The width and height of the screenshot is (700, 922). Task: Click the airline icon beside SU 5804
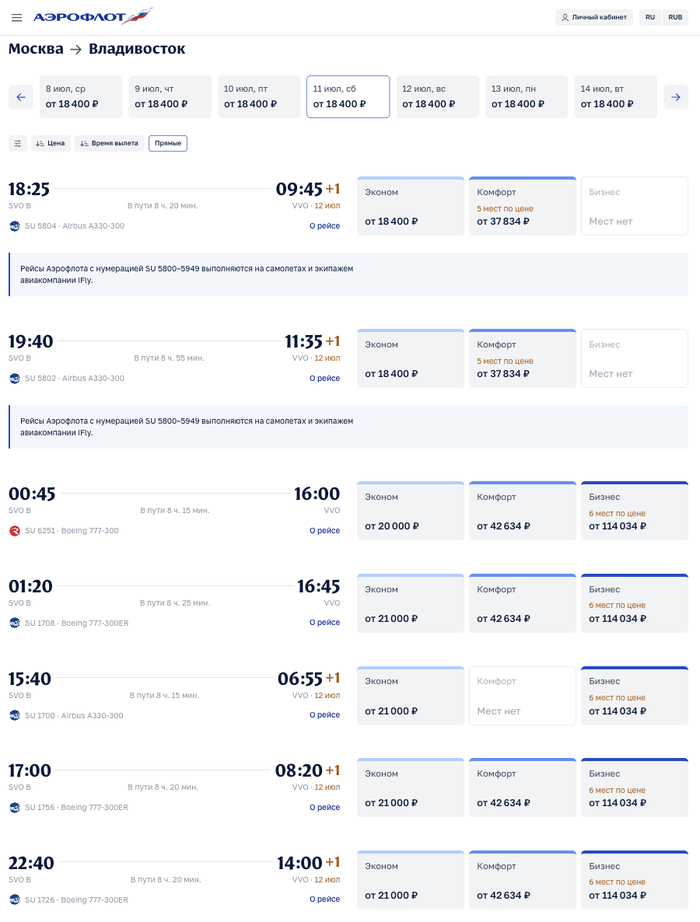(15, 226)
